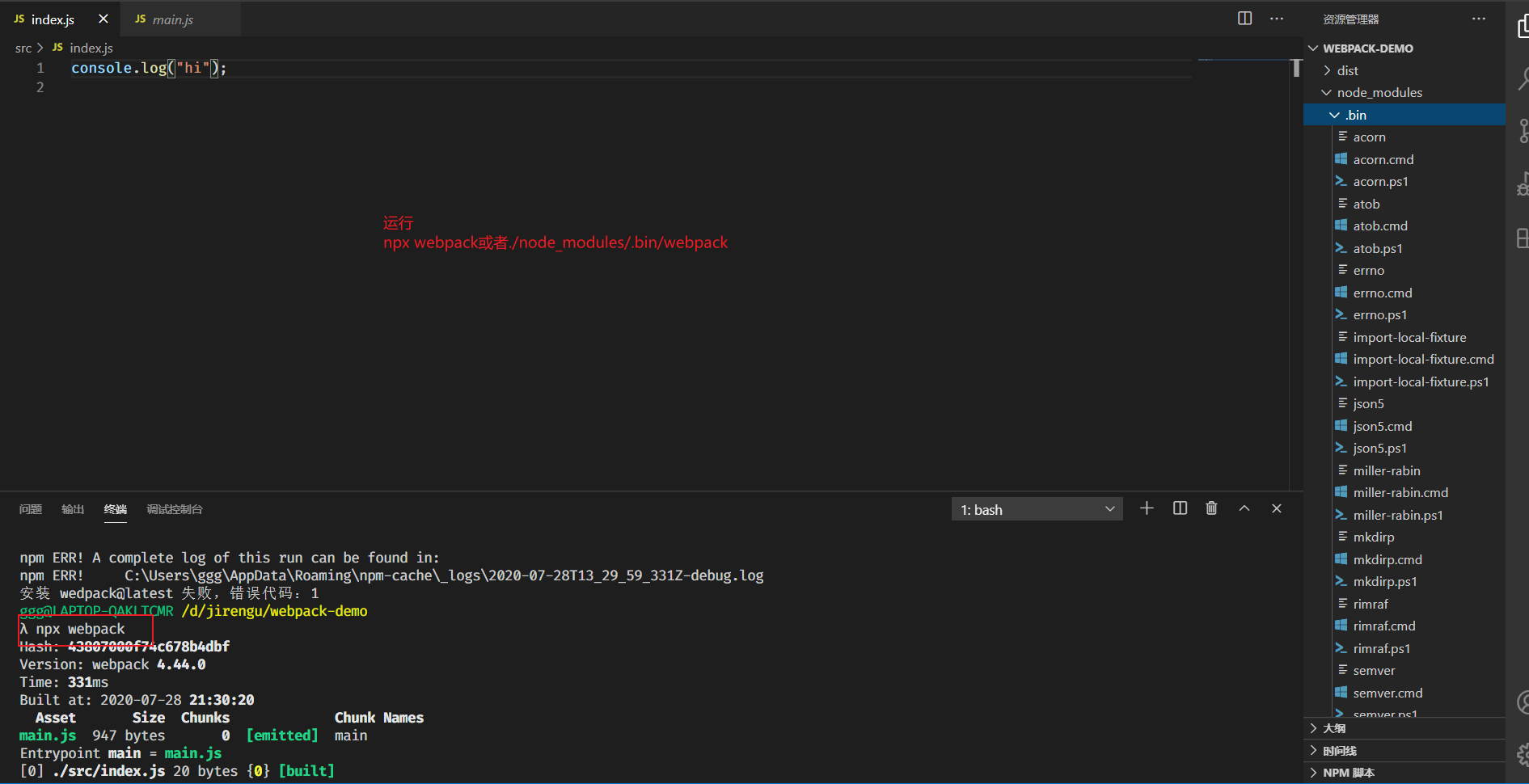Open Extensions view in activity bar

[x=1523, y=238]
